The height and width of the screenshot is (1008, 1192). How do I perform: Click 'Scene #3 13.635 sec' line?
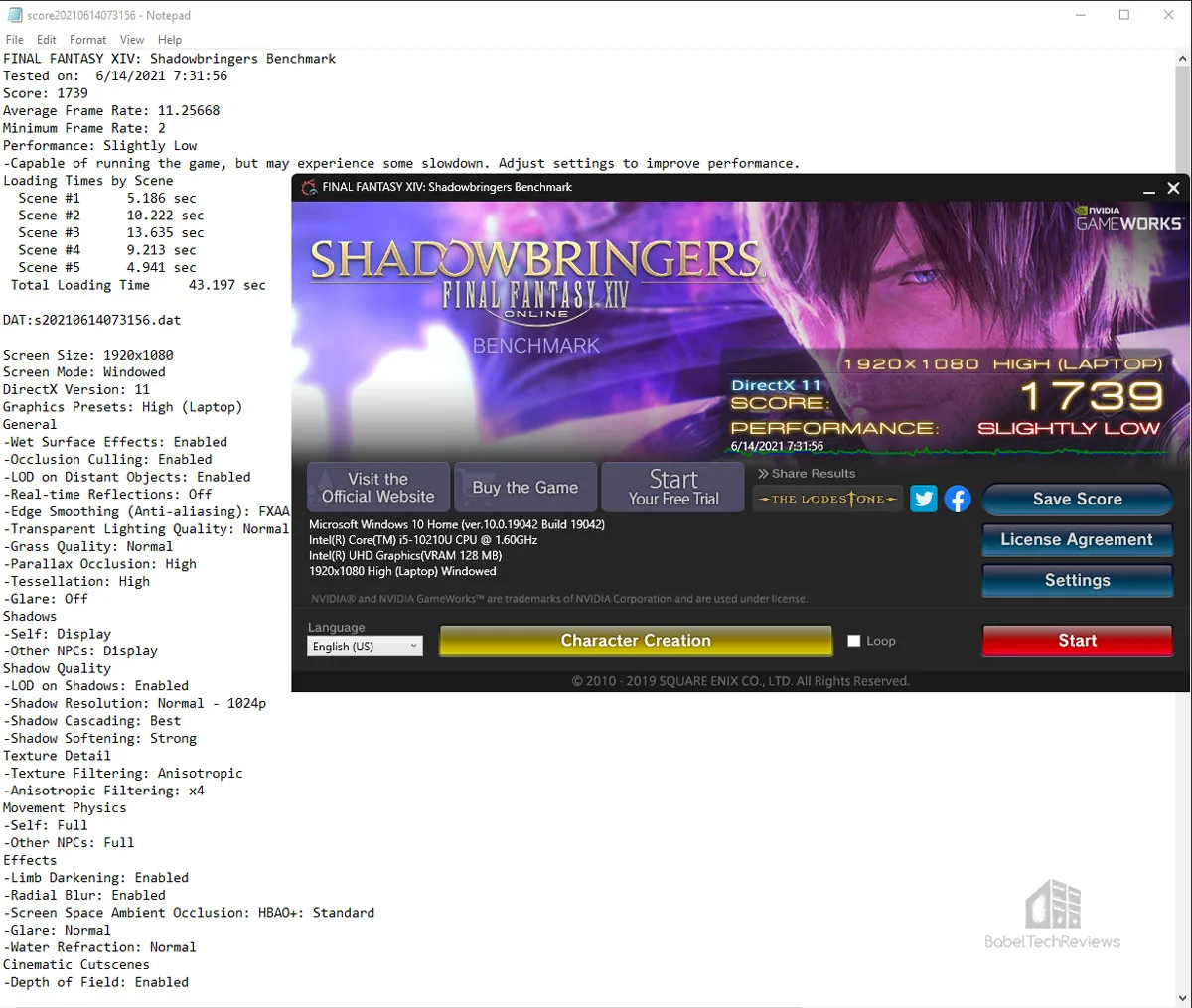(111, 232)
